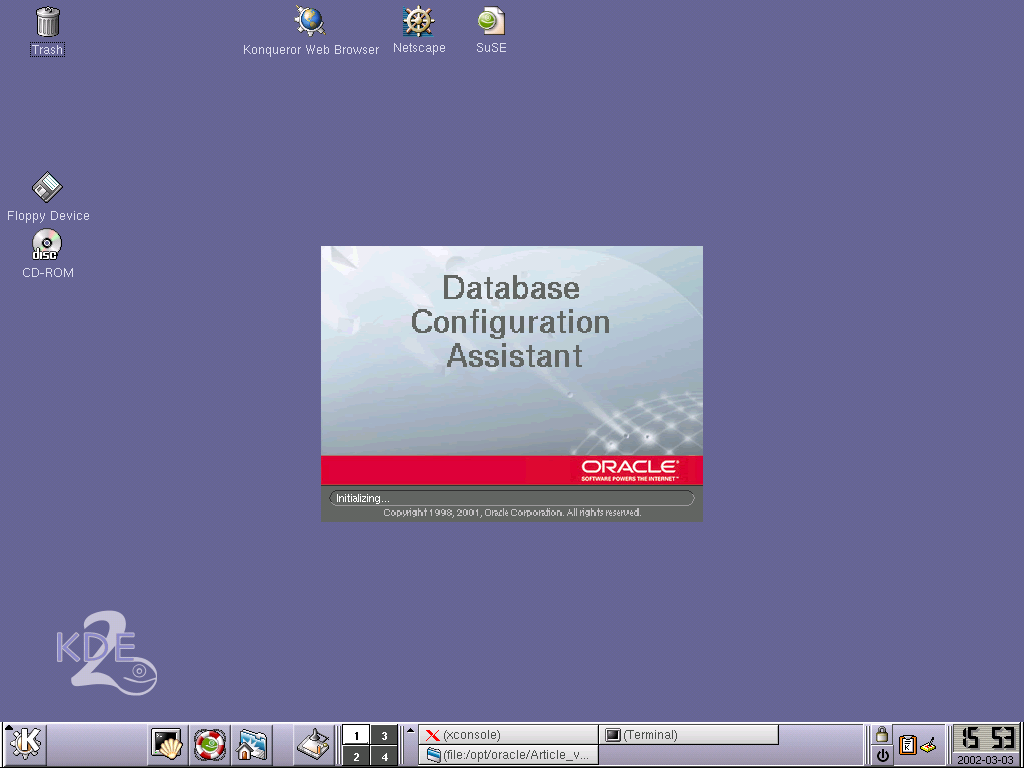The image size is (1024, 768).
Task: Select the Terminal taskbar entry
Action: point(688,735)
